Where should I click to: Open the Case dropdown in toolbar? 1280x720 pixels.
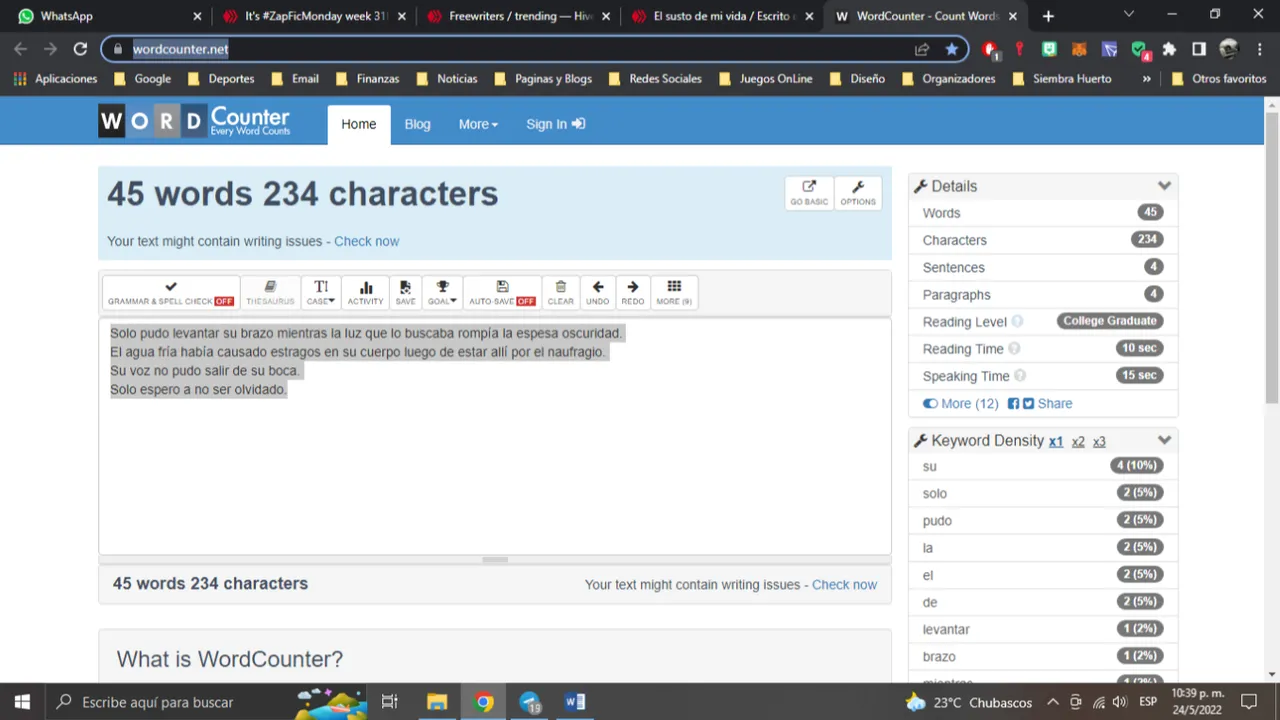point(320,292)
